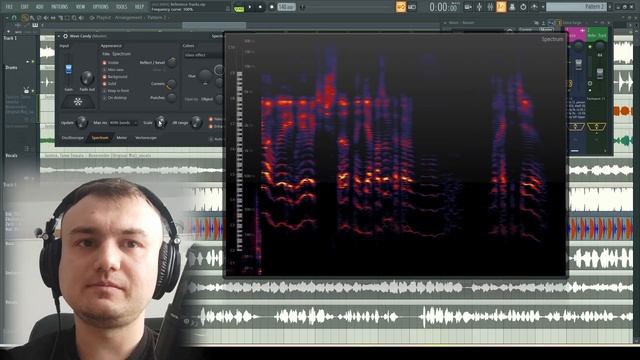Click the piano roll view icon in toolbar
The image size is (640, 360).
click(479, 7)
